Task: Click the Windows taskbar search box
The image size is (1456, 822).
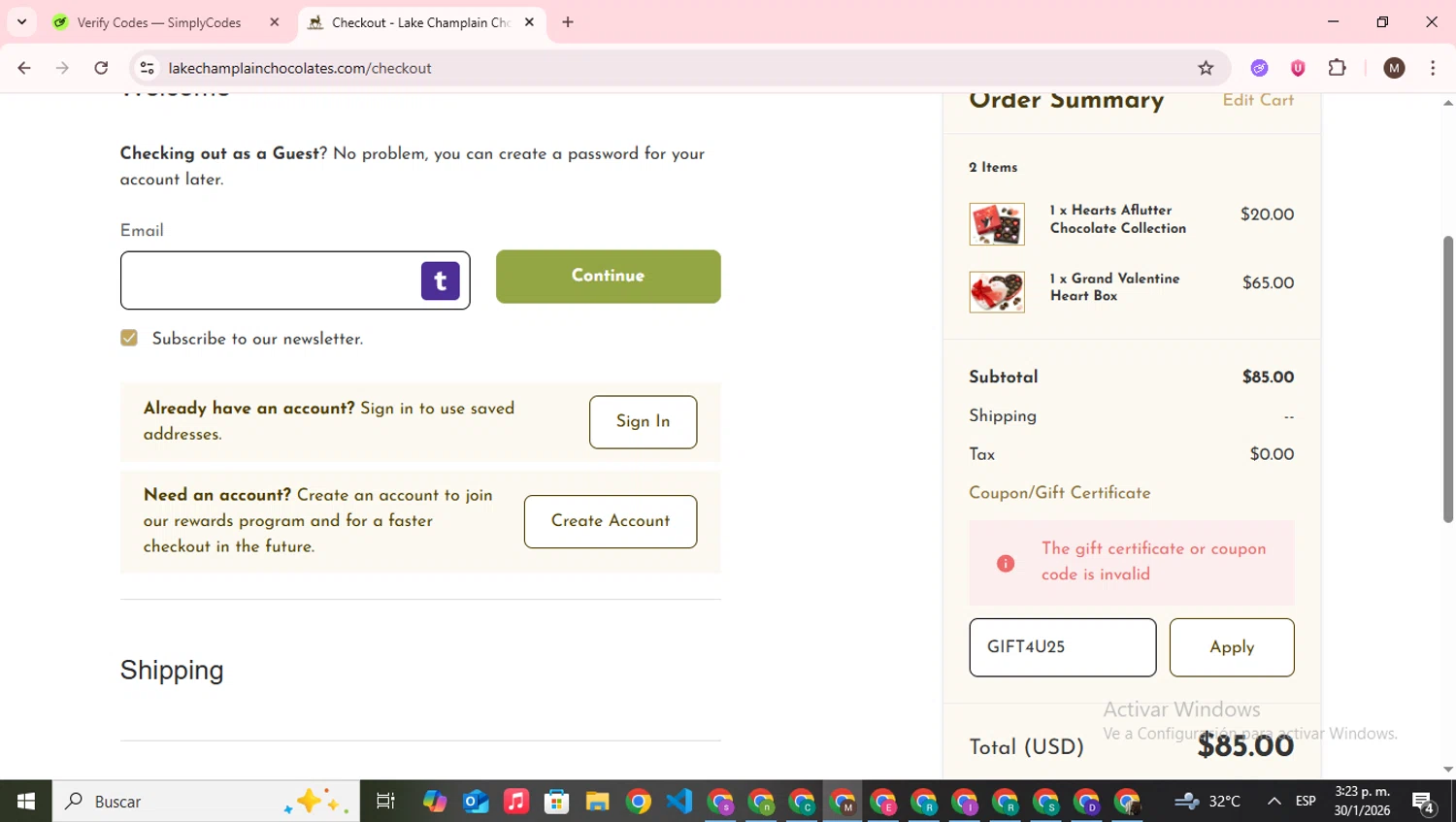Action: tap(206, 802)
